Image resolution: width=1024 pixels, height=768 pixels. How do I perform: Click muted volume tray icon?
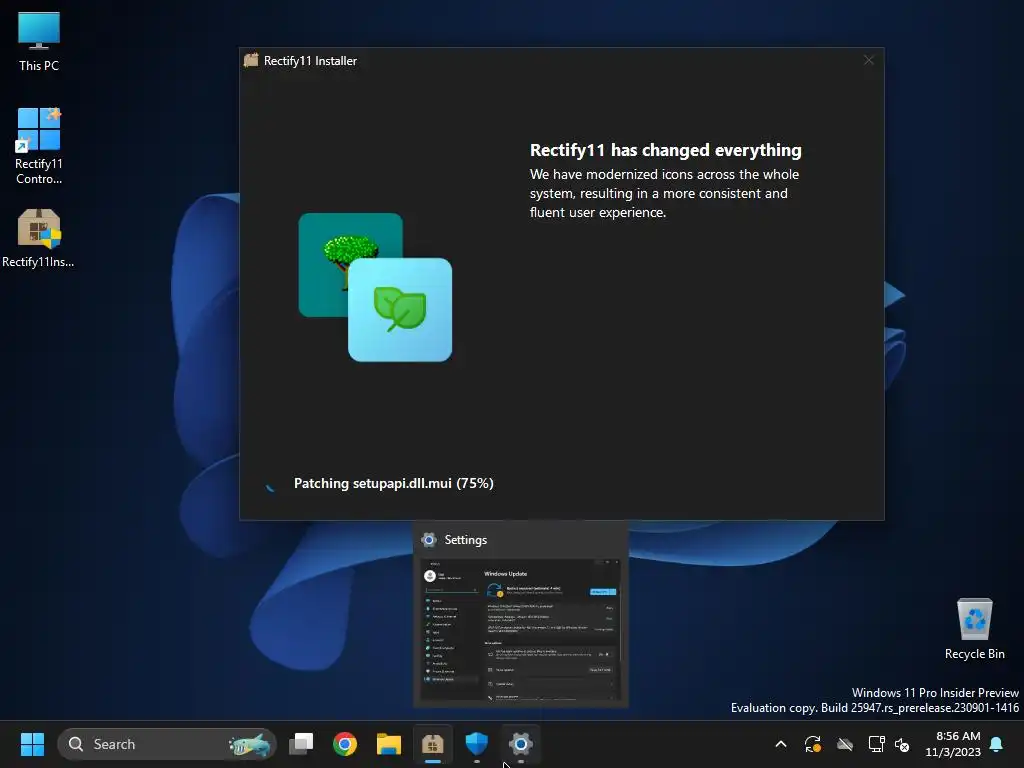(x=902, y=744)
